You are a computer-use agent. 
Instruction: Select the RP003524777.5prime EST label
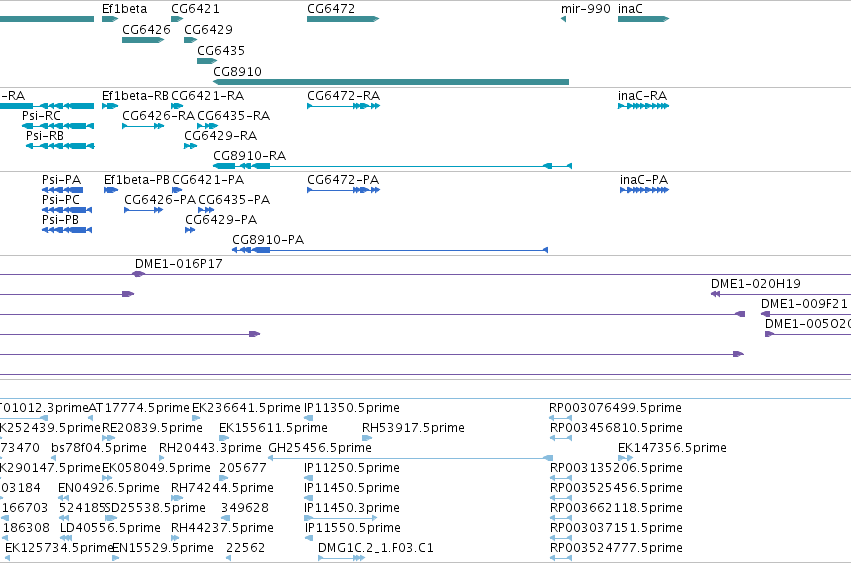pyautogui.click(x=617, y=548)
